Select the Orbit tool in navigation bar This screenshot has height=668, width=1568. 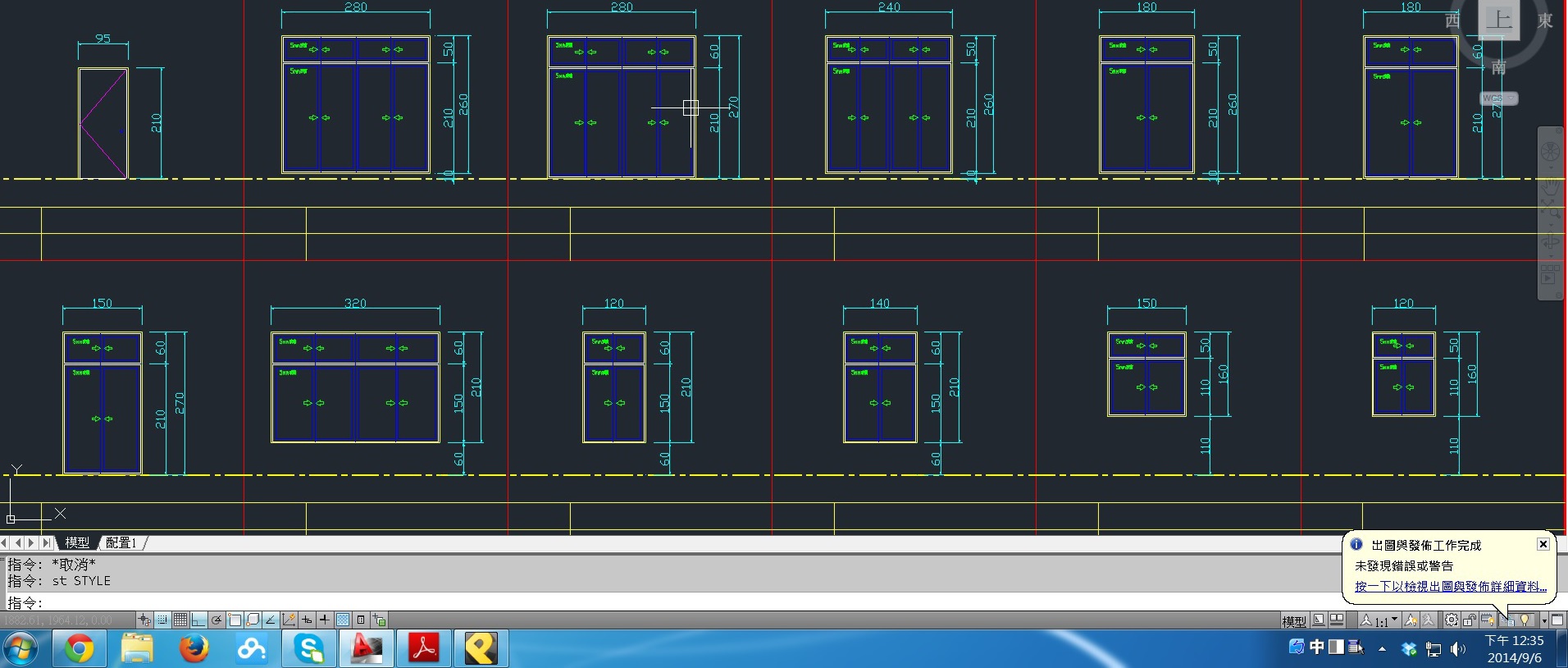(1550, 240)
